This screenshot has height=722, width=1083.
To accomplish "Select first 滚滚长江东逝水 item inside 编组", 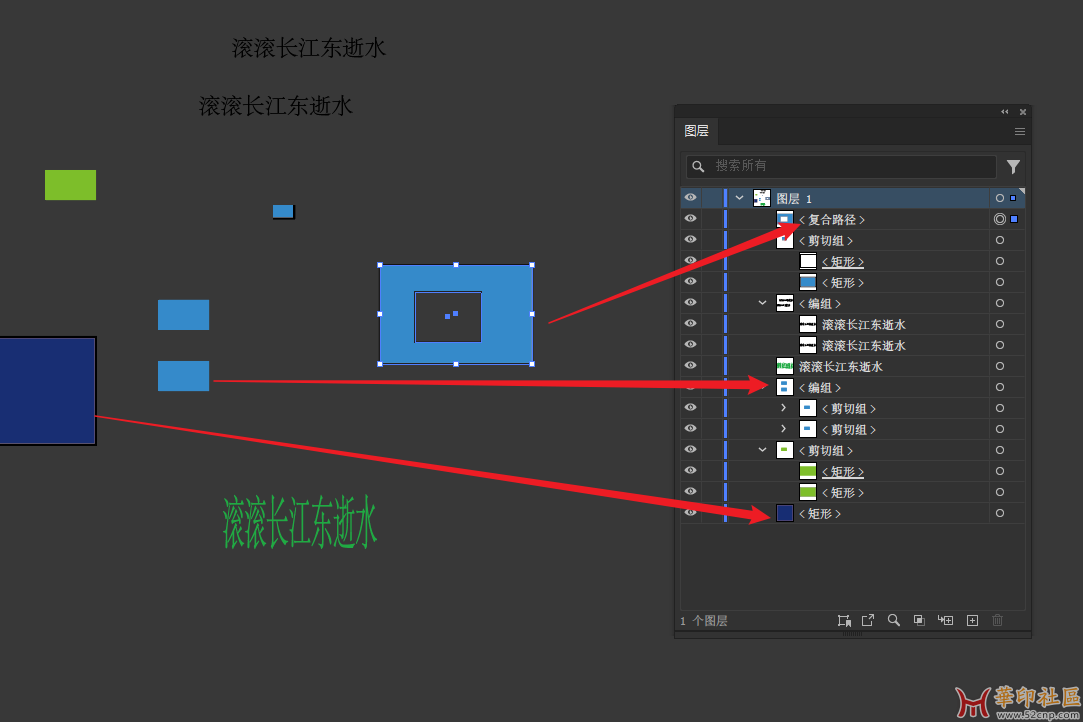I will click(x=863, y=325).
